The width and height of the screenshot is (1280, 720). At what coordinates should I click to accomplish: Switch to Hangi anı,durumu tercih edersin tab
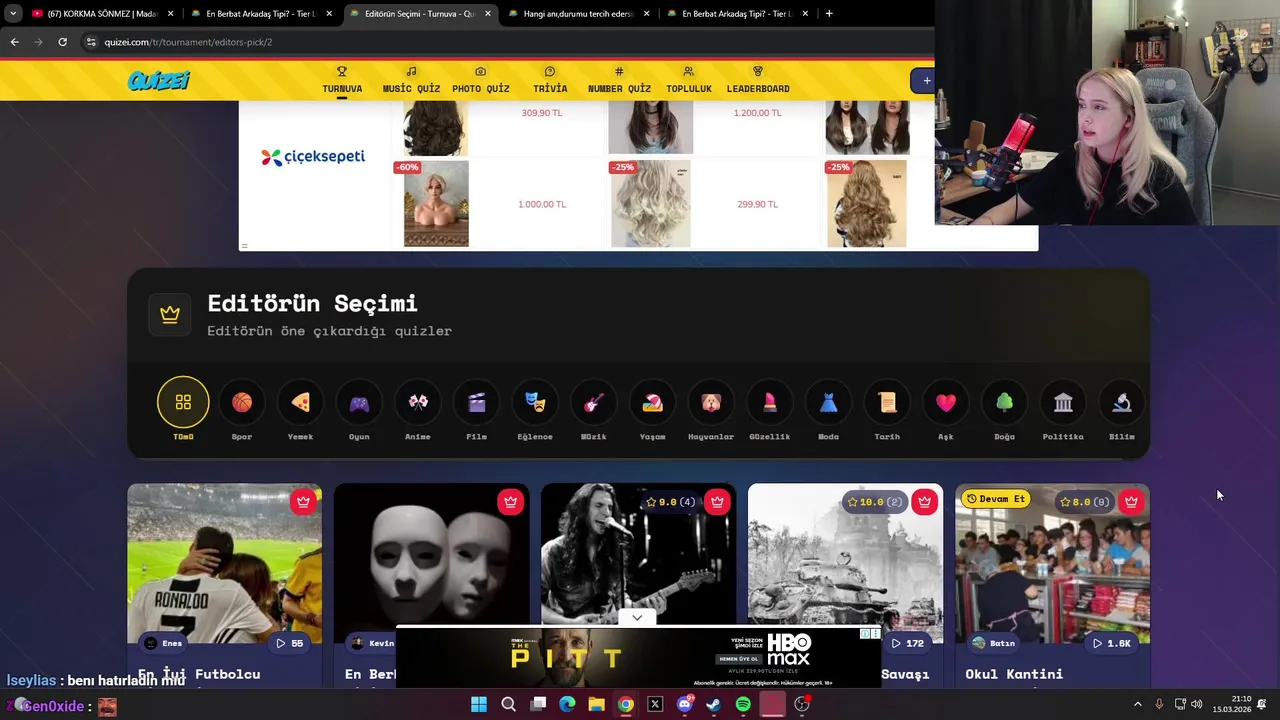[580, 14]
